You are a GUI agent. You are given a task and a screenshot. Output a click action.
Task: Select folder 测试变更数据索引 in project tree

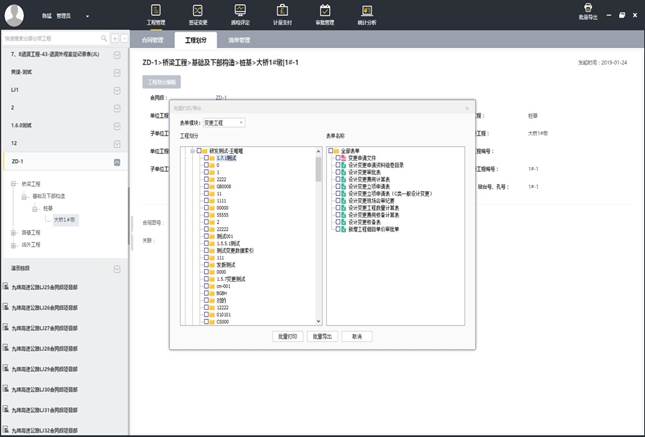[x=235, y=251]
